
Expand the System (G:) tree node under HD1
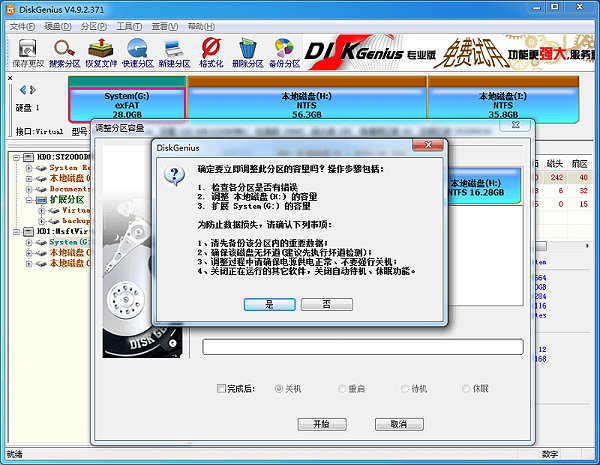tap(29, 242)
